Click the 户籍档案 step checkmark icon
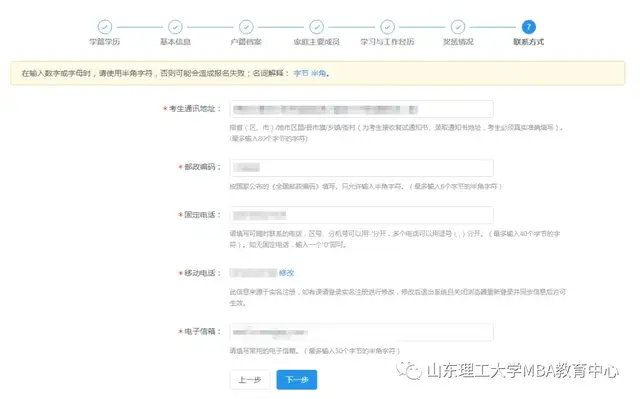Image resolution: width=640 pixels, height=399 pixels. pos(246,27)
